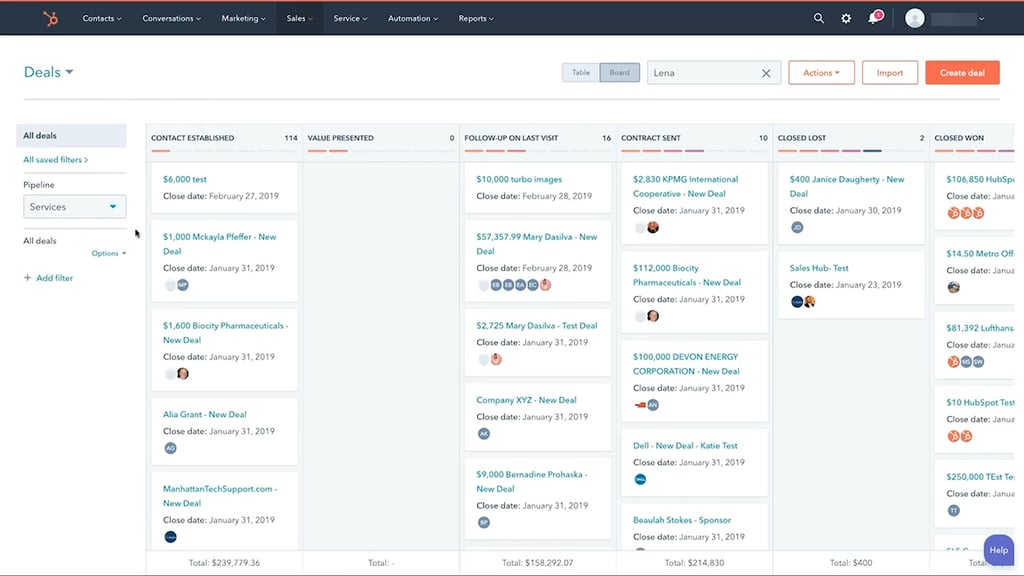Click photo avatar on KPMG International deal
Screen dimensions: 1024x576
653,227
